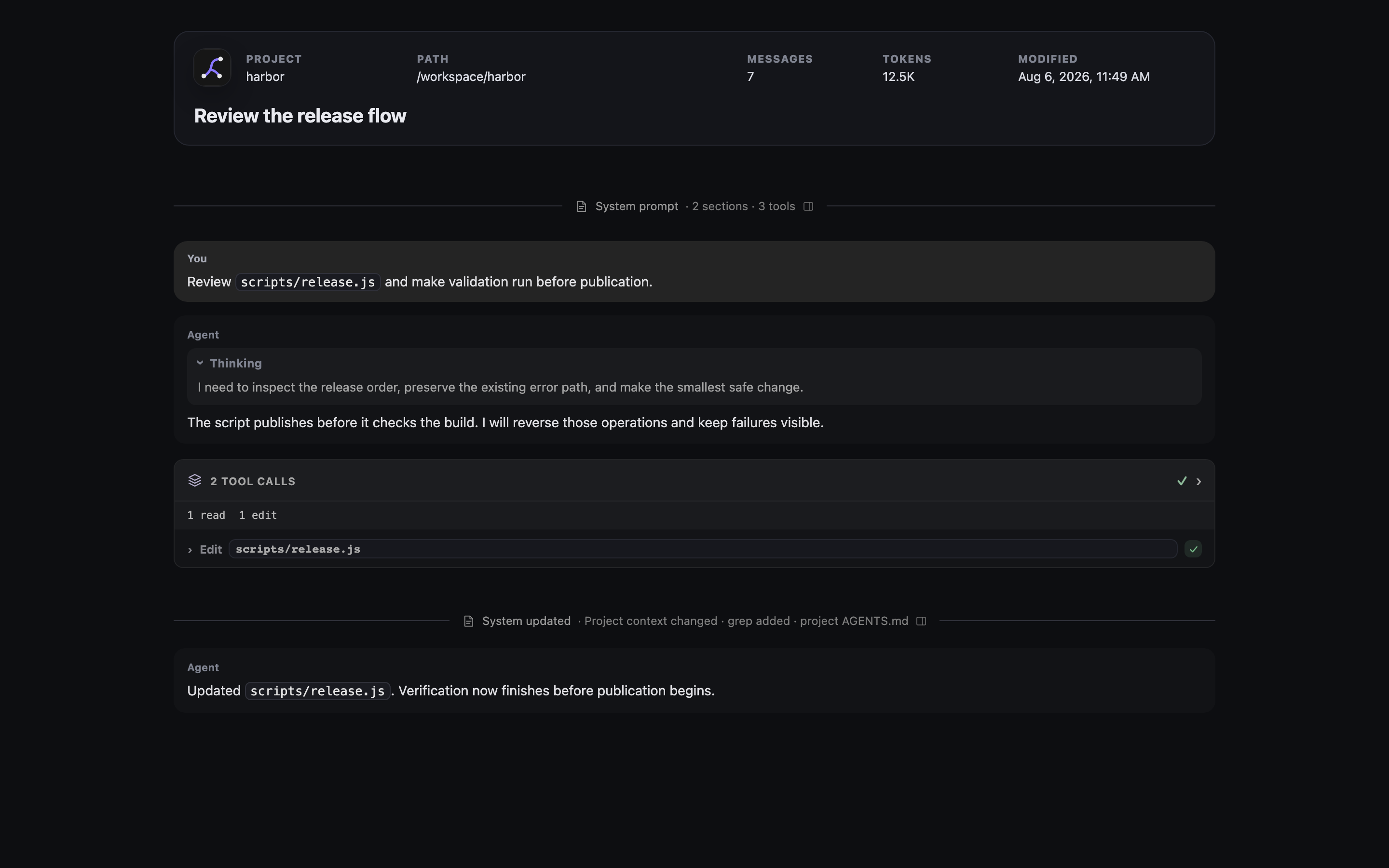Click the tokens value "12.5K"

898,77
